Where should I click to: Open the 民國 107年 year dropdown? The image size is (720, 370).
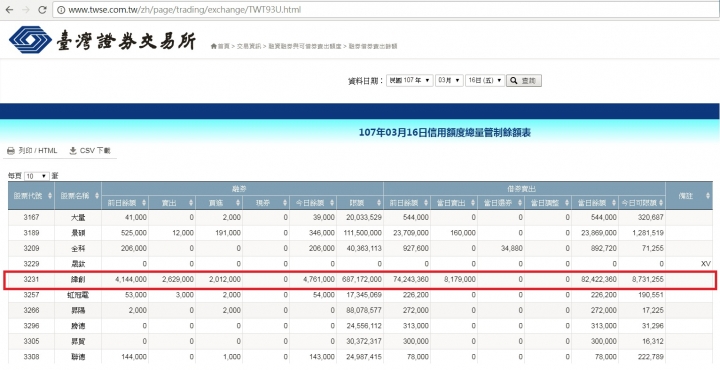pyautogui.click(x=409, y=80)
